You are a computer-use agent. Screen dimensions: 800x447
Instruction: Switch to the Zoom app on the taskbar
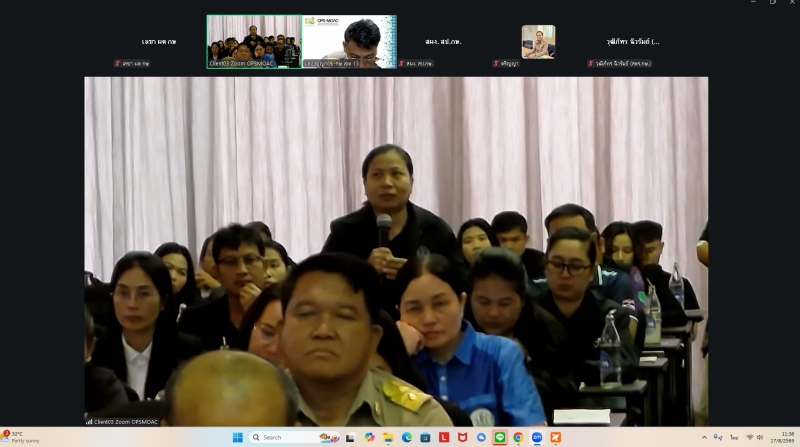(537, 437)
